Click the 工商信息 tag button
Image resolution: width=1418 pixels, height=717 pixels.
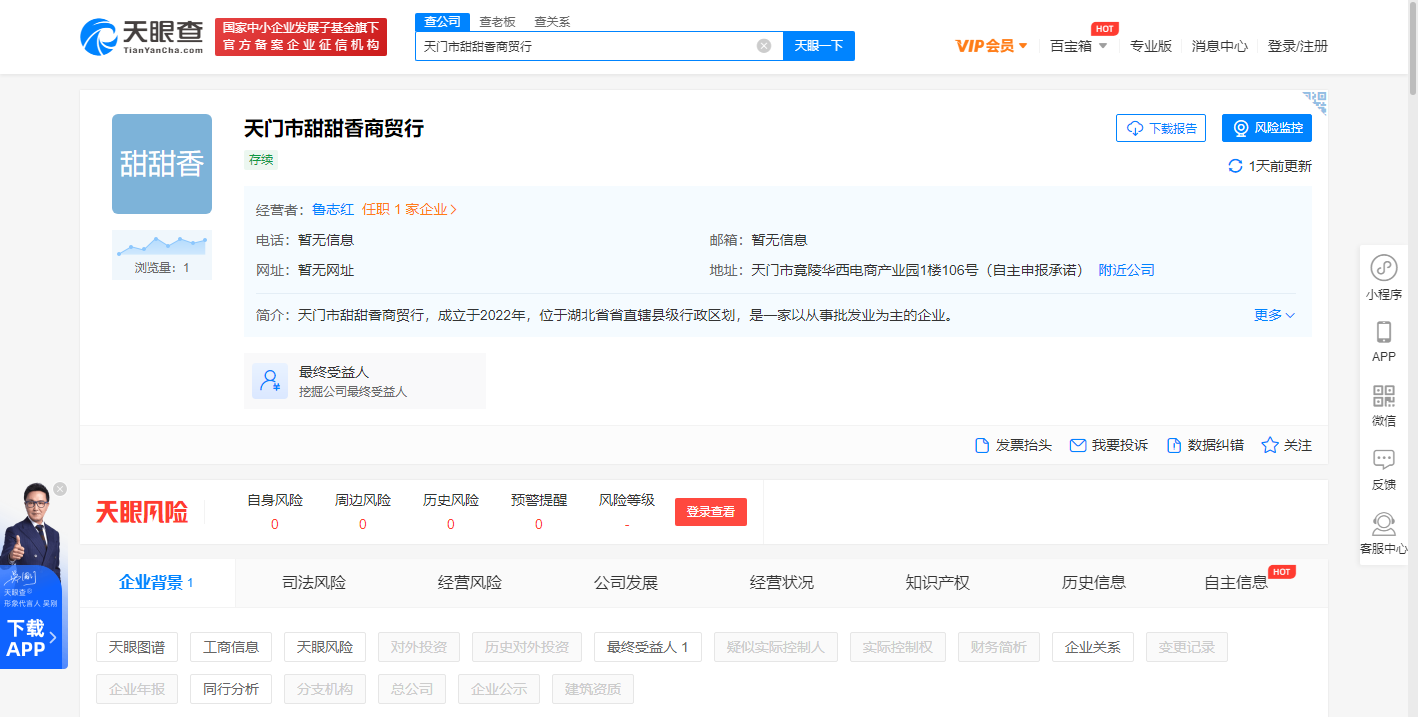click(x=231, y=647)
